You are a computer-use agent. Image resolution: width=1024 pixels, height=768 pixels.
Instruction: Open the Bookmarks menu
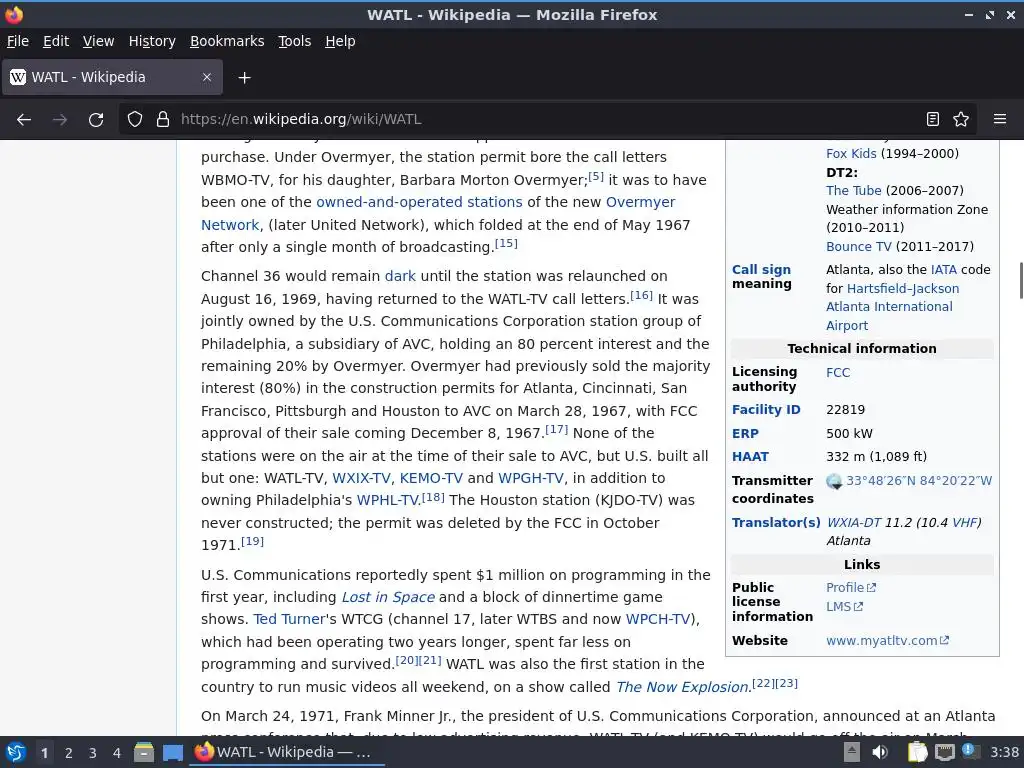click(227, 41)
